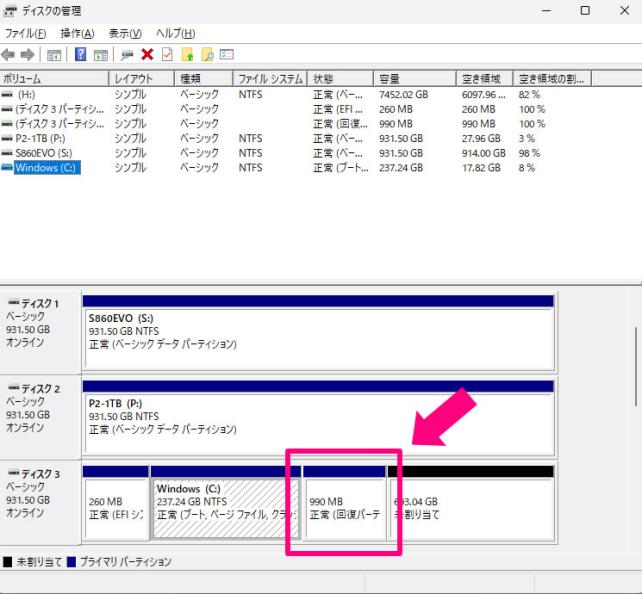
Task: Click the blue プライマリ パーティション legend swatch
Action: (72, 562)
